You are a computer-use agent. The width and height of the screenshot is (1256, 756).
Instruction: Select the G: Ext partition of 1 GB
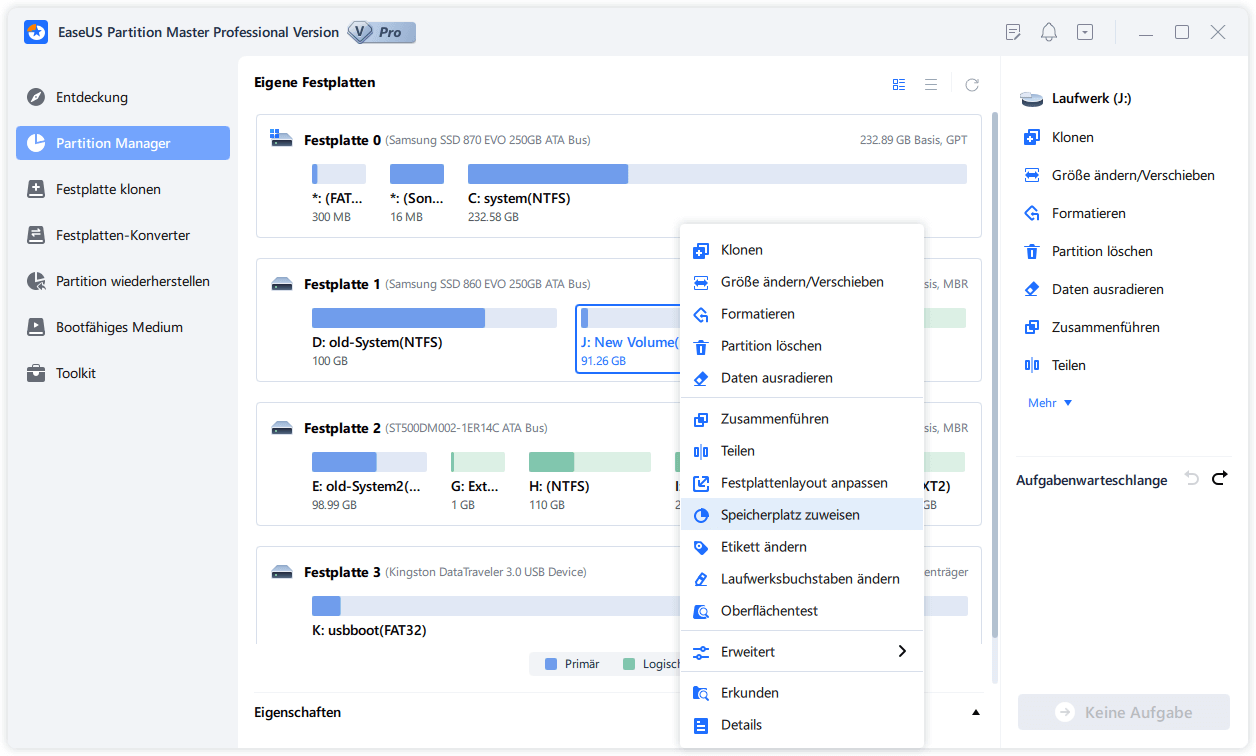point(477,483)
